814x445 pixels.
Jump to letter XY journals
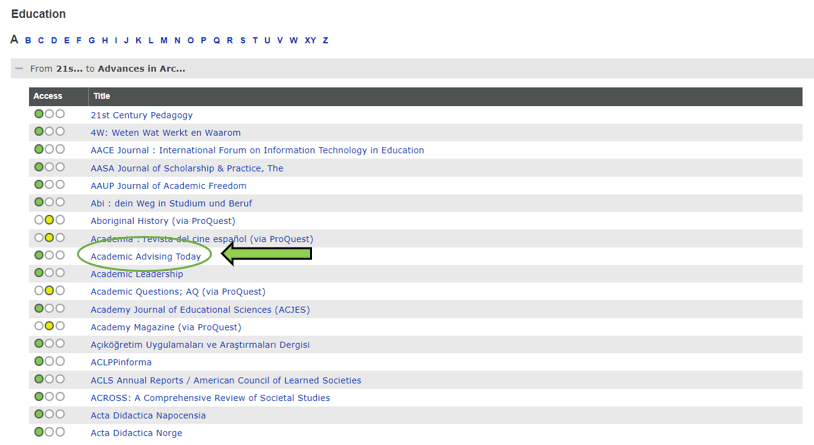coord(310,41)
